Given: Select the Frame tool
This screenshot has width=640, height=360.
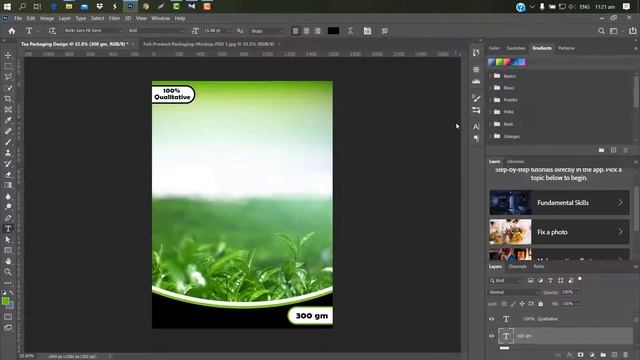Looking at the screenshot, I should point(8,109).
